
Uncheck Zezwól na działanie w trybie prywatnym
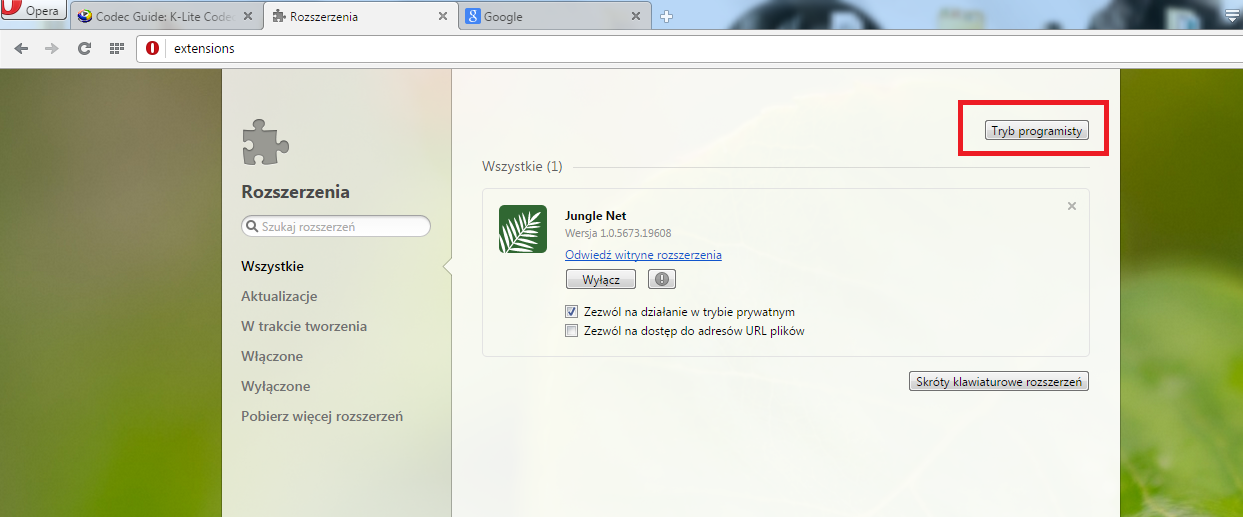click(x=572, y=312)
